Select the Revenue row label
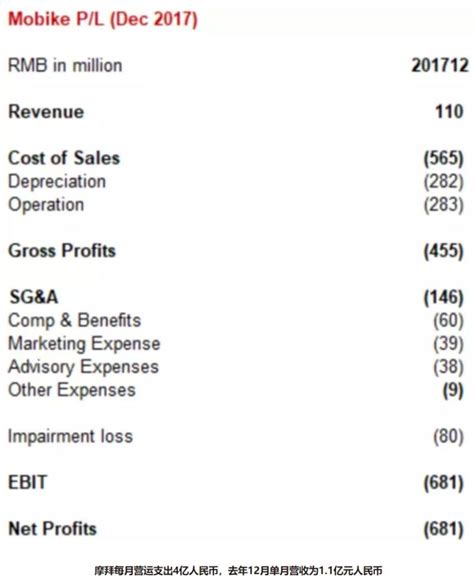Image resolution: width=474 pixels, height=578 pixels. (x=46, y=112)
